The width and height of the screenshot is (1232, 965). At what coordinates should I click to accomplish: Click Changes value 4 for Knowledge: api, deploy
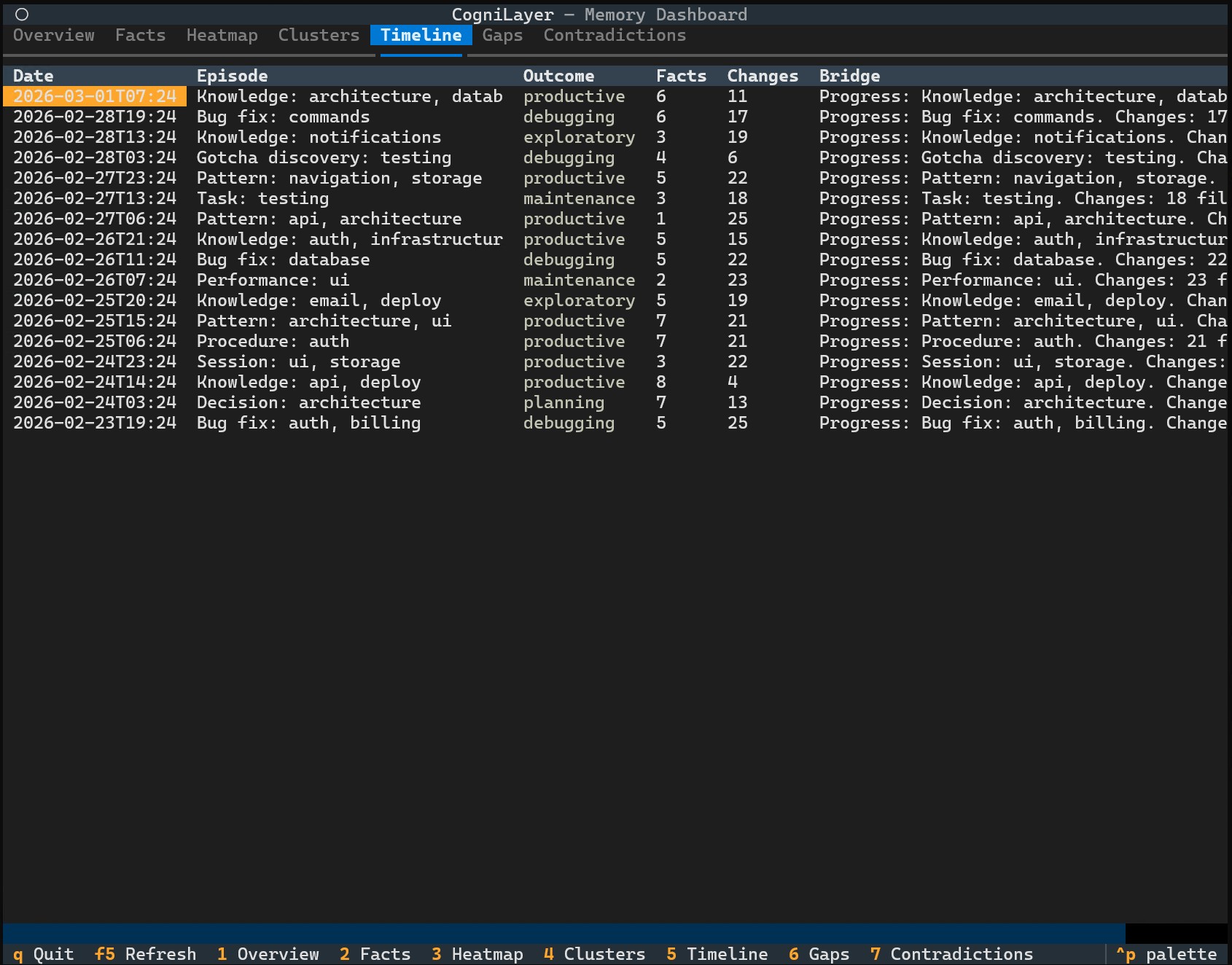coord(733,382)
